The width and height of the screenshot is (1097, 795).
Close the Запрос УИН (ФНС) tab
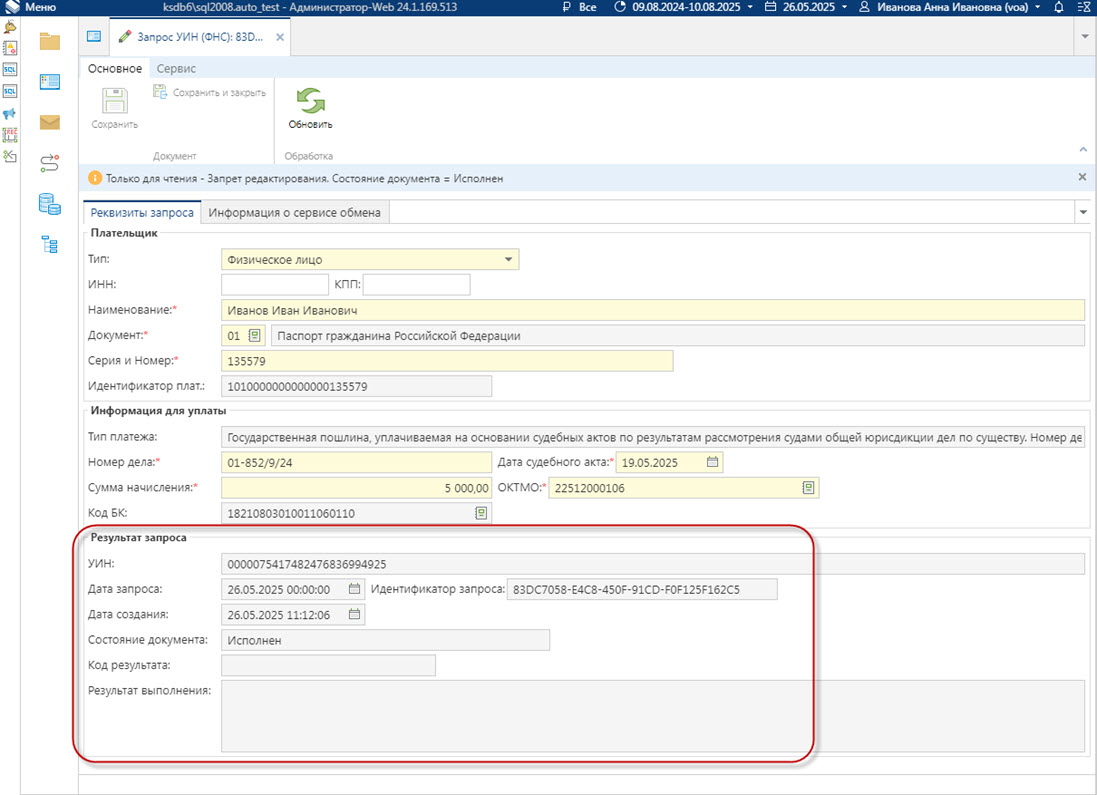pyautogui.click(x=280, y=37)
